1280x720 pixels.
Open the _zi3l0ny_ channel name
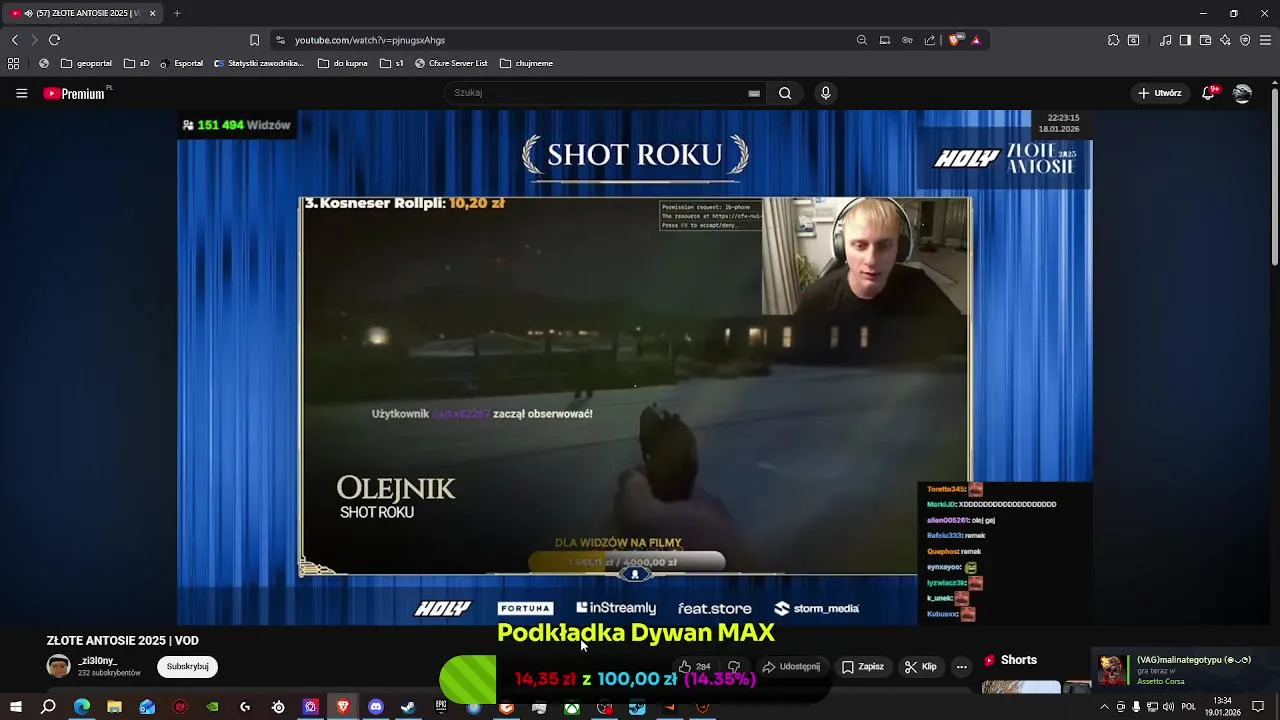point(98,661)
